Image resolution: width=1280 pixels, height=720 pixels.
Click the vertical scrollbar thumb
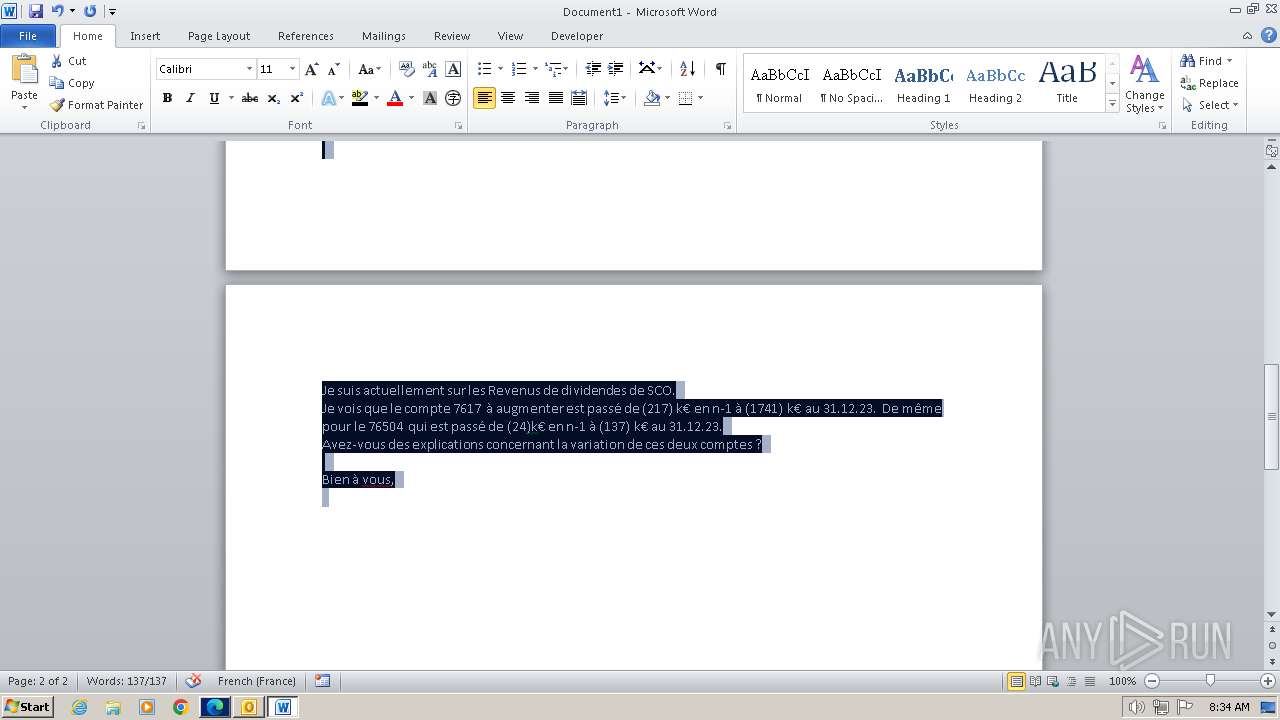pyautogui.click(x=1271, y=416)
